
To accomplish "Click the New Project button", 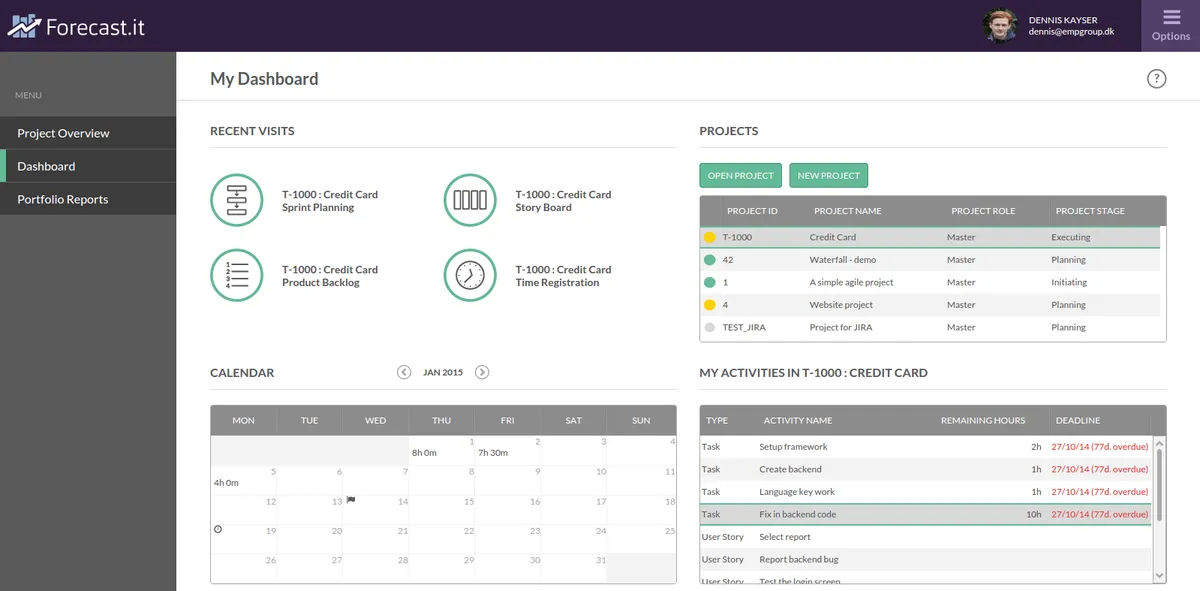I will (x=828, y=175).
